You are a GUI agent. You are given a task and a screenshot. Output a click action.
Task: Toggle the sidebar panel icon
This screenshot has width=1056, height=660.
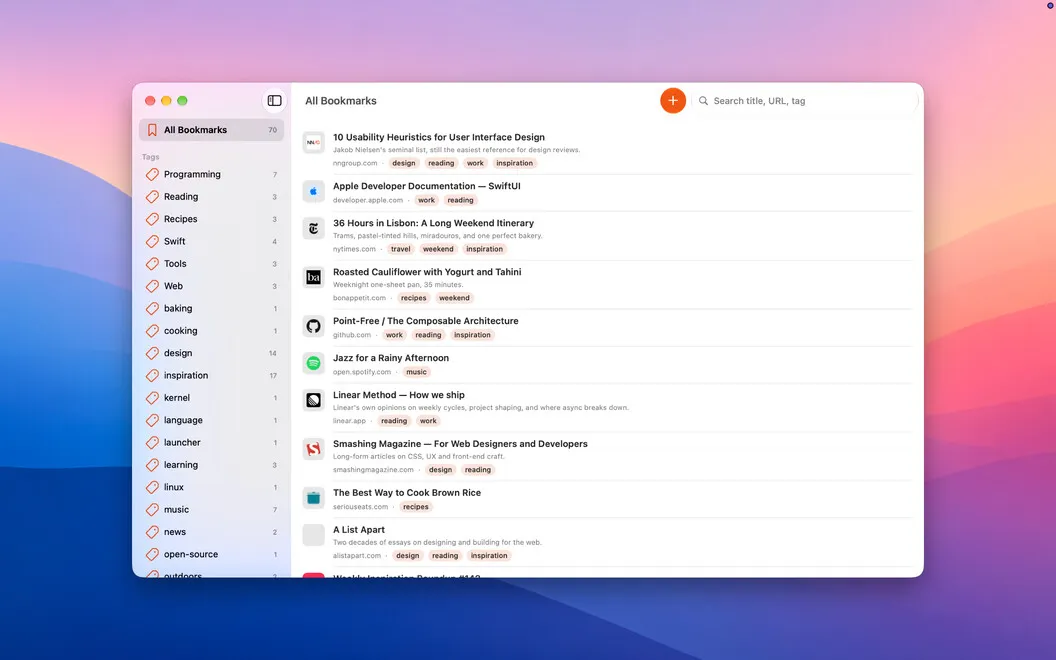(x=274, y=100)
